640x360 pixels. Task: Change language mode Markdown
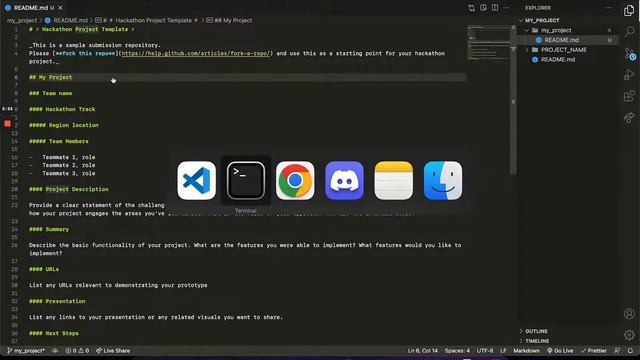pos(527,351)
